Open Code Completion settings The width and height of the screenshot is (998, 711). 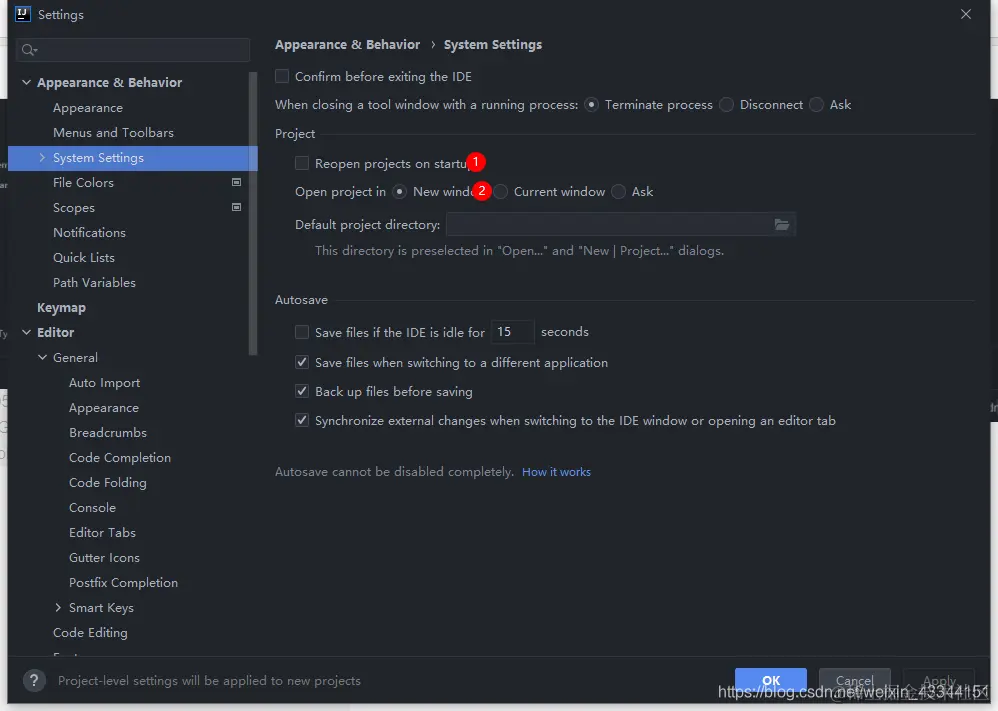[120, 458]
